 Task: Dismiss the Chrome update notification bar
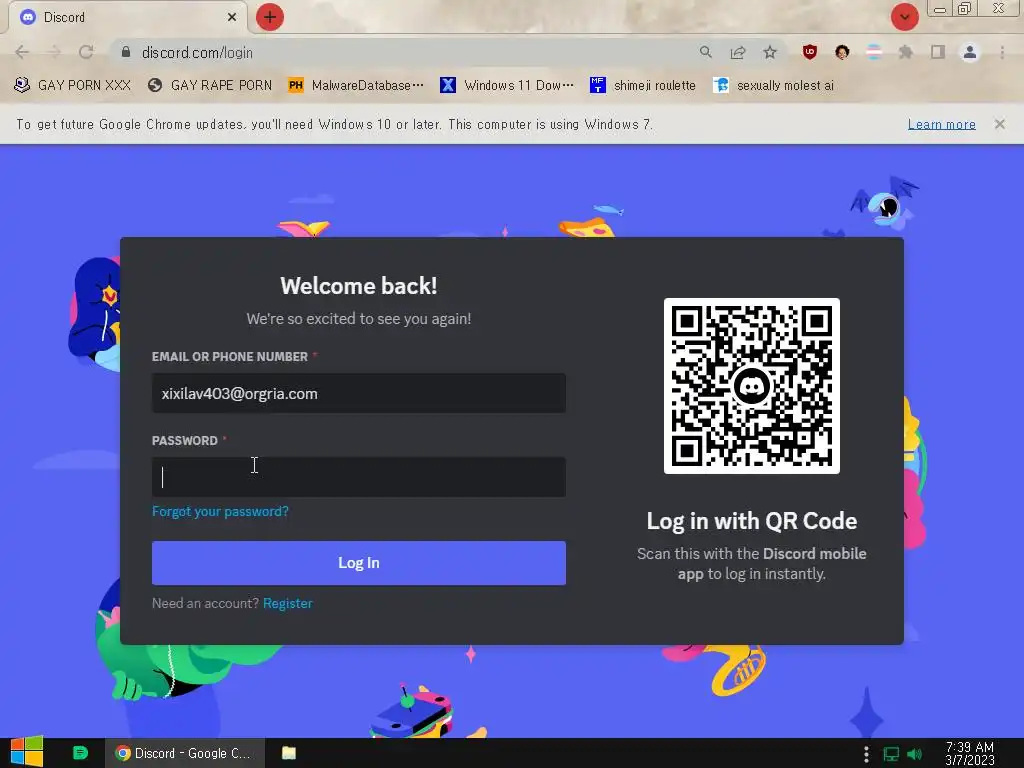click(999, 124)
